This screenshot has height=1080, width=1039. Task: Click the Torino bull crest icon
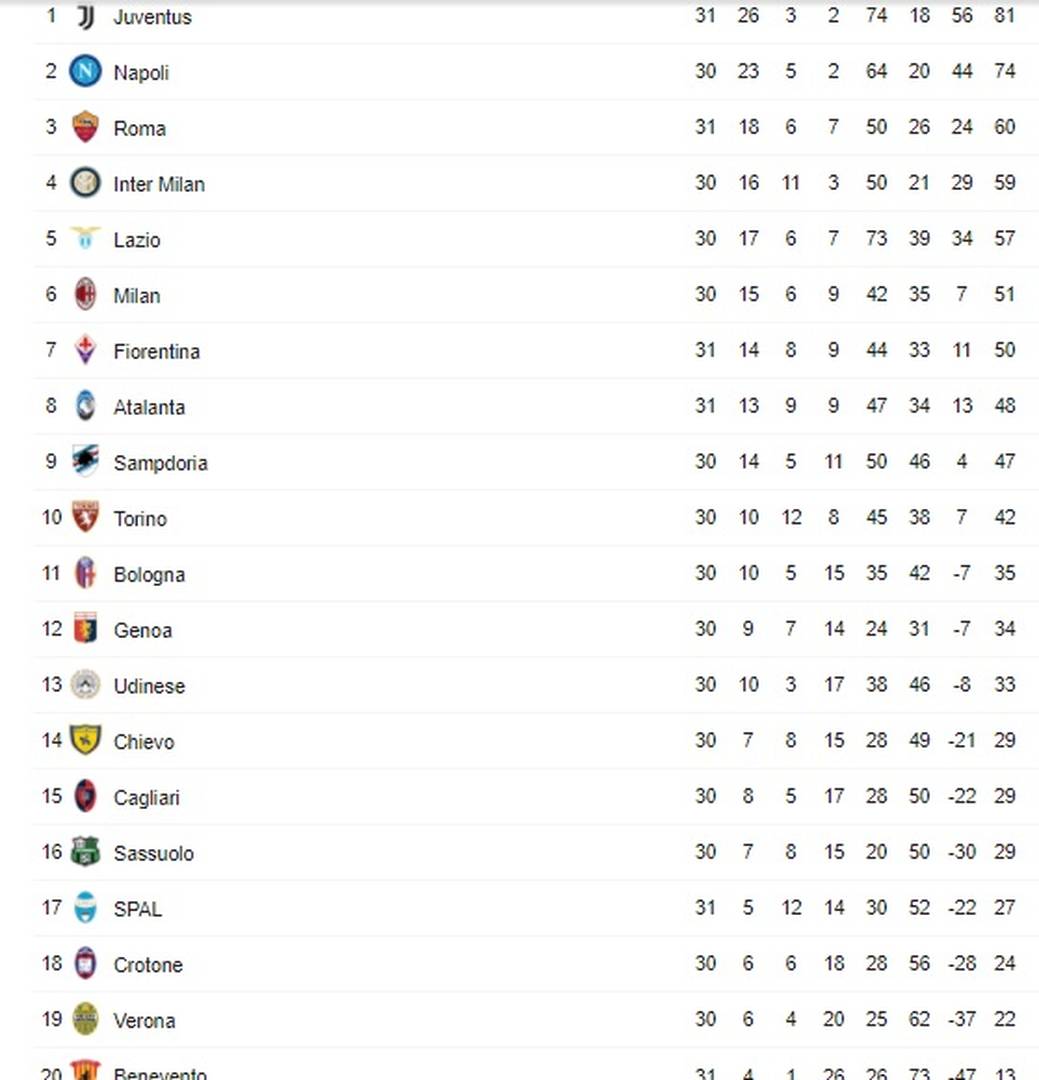pos(85,518)
